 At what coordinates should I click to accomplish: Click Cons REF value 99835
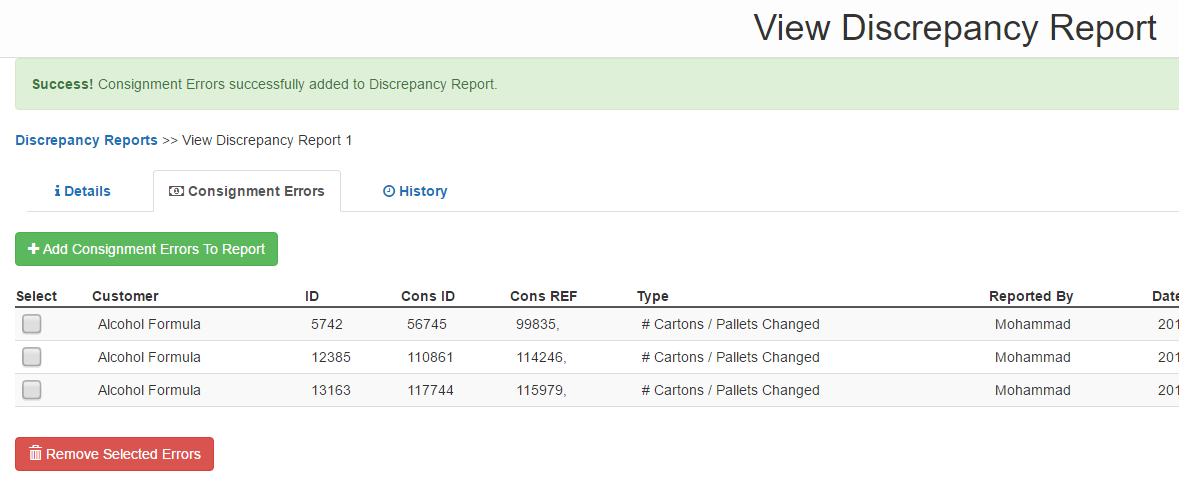coord(537,324)
